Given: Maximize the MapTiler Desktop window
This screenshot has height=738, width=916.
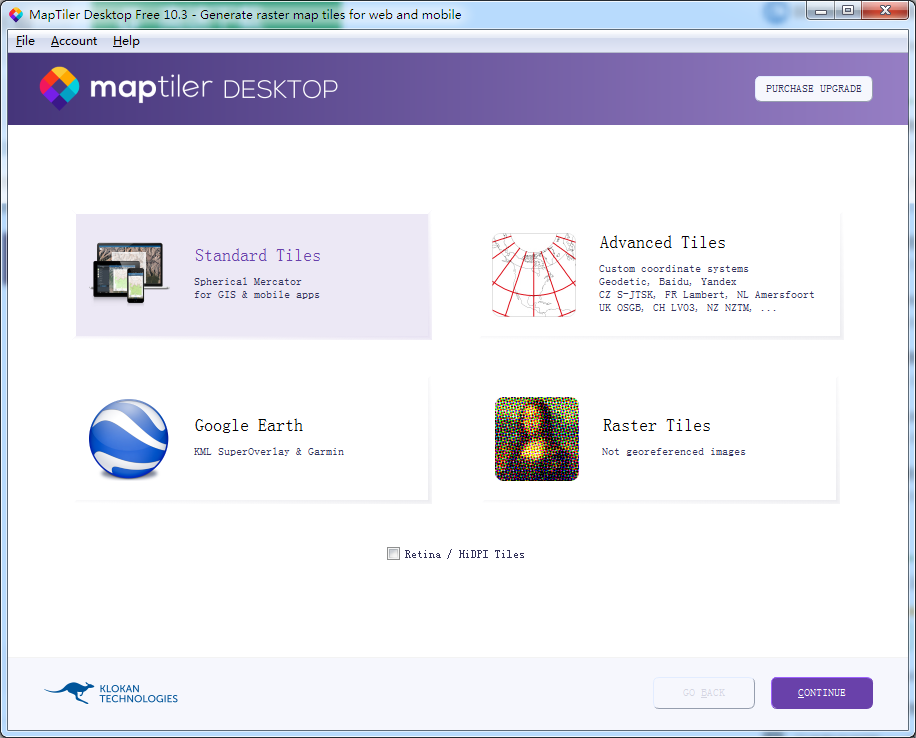Looking at the screenshot, I should (848, 11).
